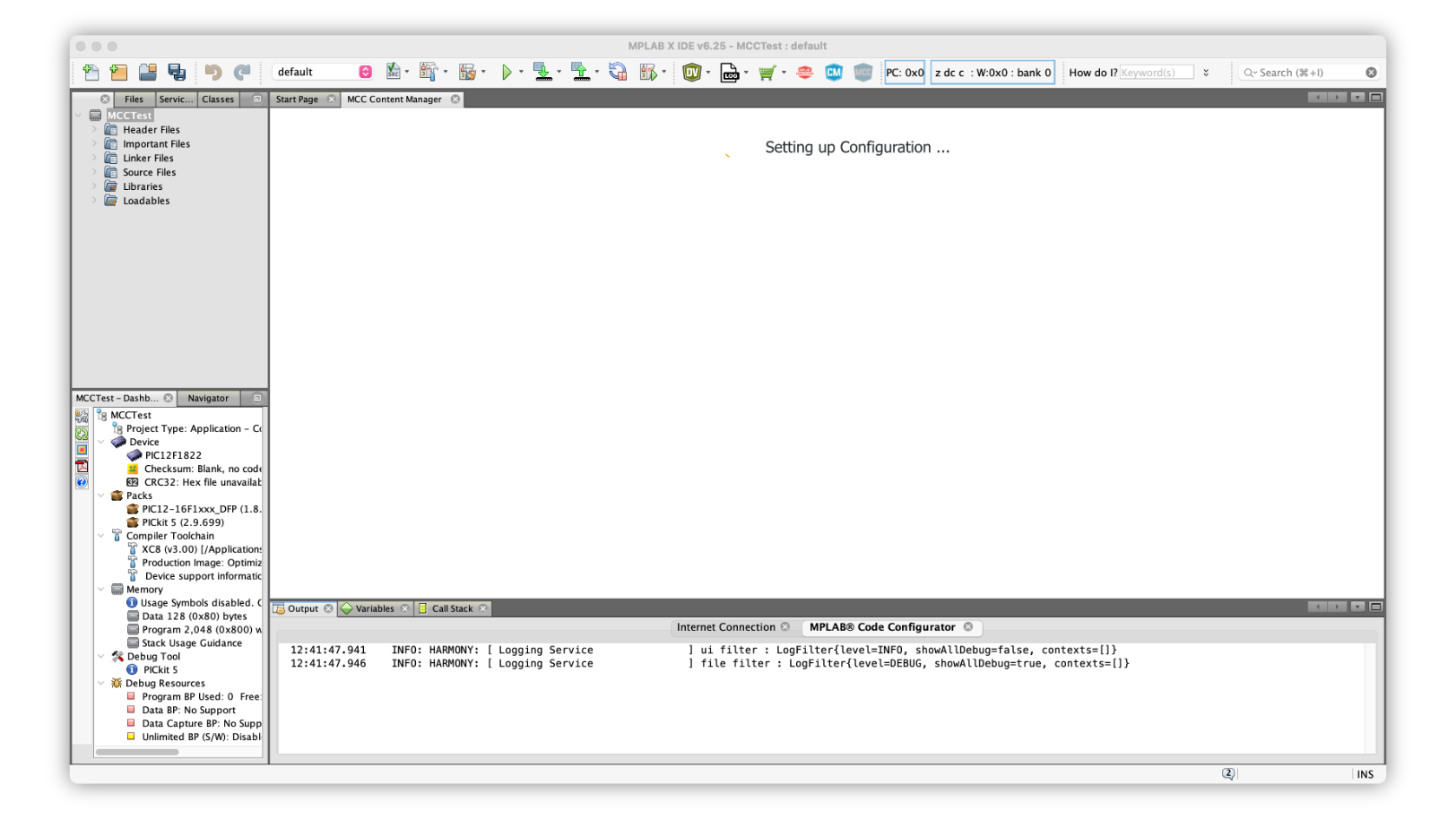The height and width of the screenshot is (819, 1456).
Task: Select the Internet Connection output tab
Action: click(725, 628)
